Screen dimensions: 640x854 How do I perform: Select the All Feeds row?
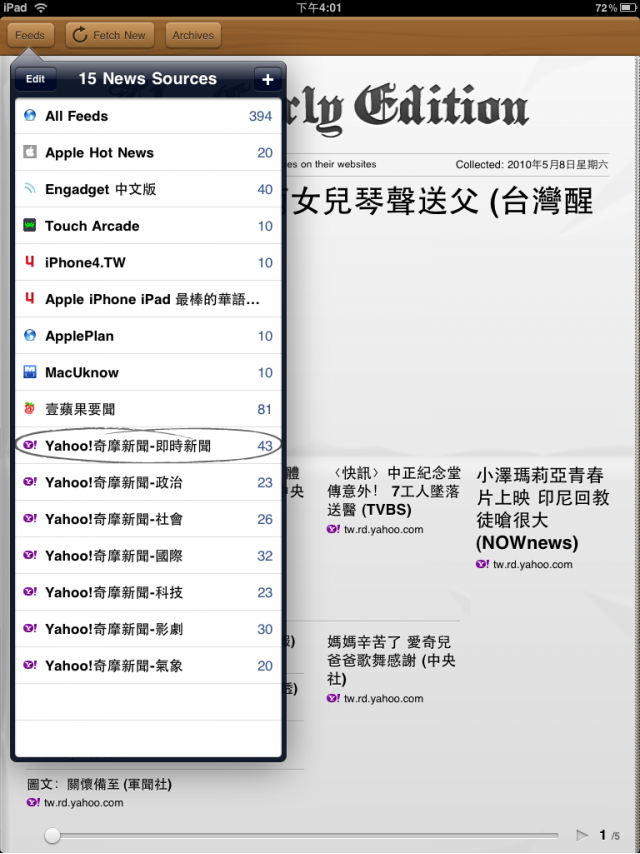tap(148, 116)
